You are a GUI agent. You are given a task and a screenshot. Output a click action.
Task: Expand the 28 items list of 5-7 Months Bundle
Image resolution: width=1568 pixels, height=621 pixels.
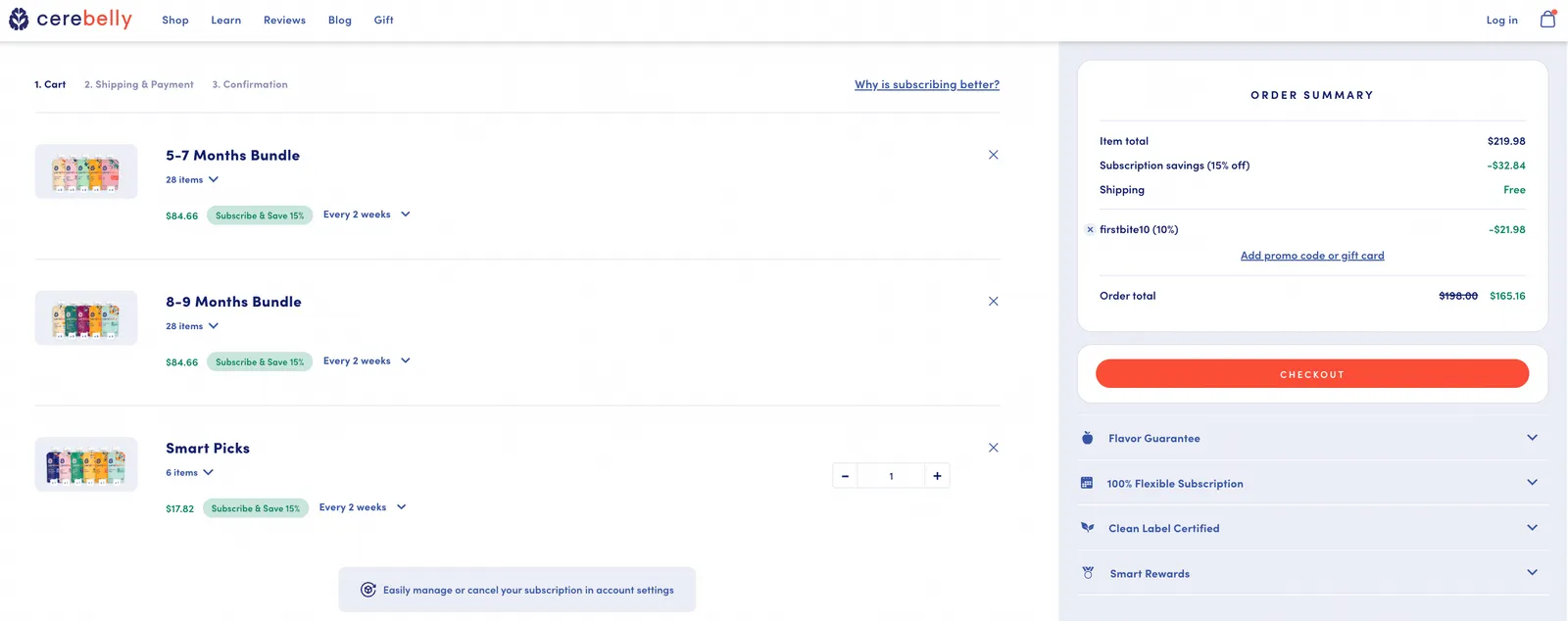(x=192, y=180)
